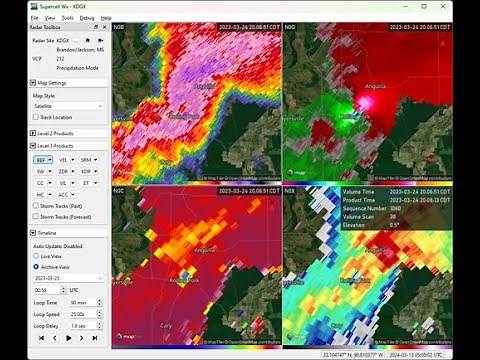Open the VEL product dropdown arrow
This screenshot has width=480, height=360.
[x=73, y=160]
